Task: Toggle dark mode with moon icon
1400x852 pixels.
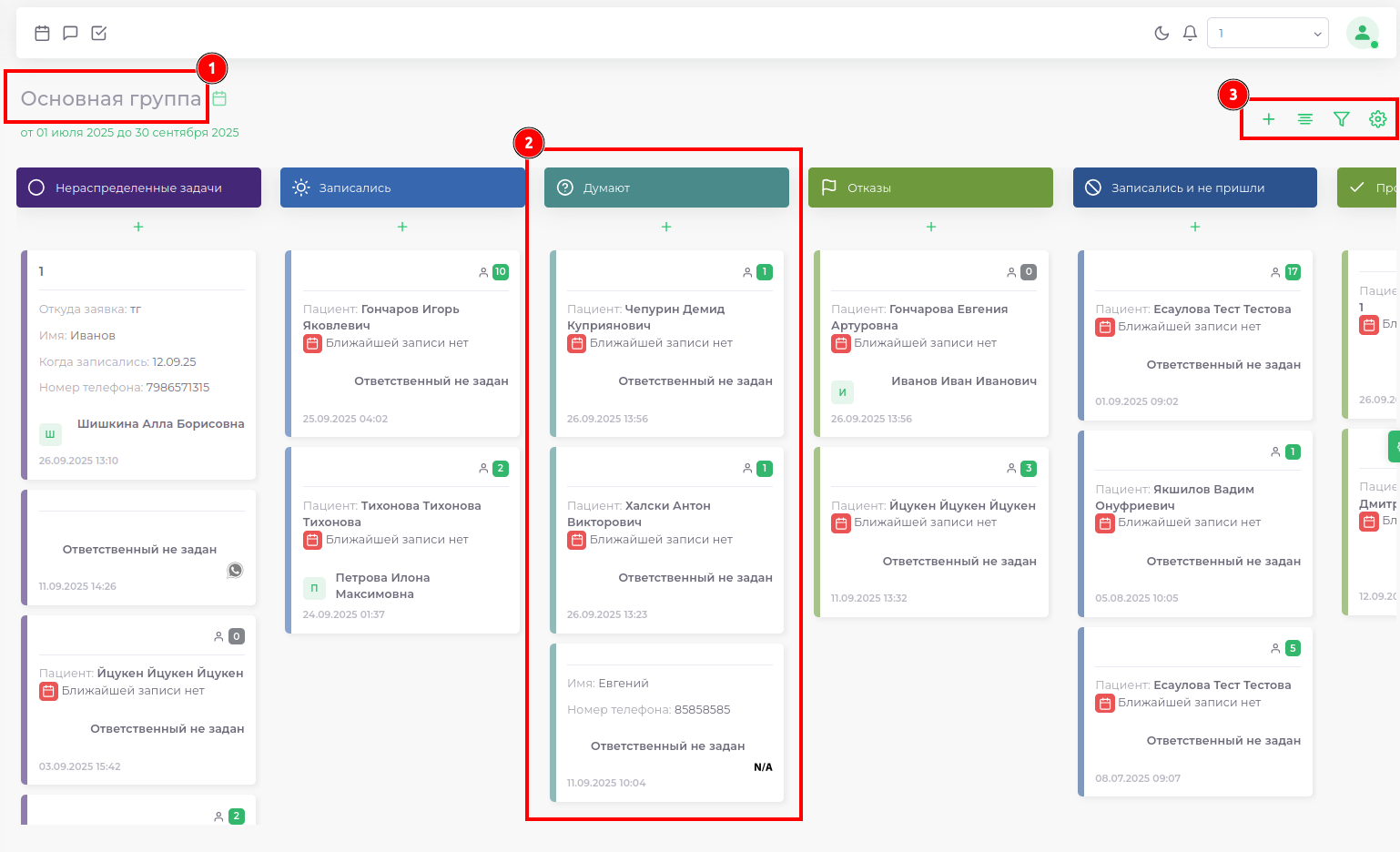Action: coord(1162,33)
